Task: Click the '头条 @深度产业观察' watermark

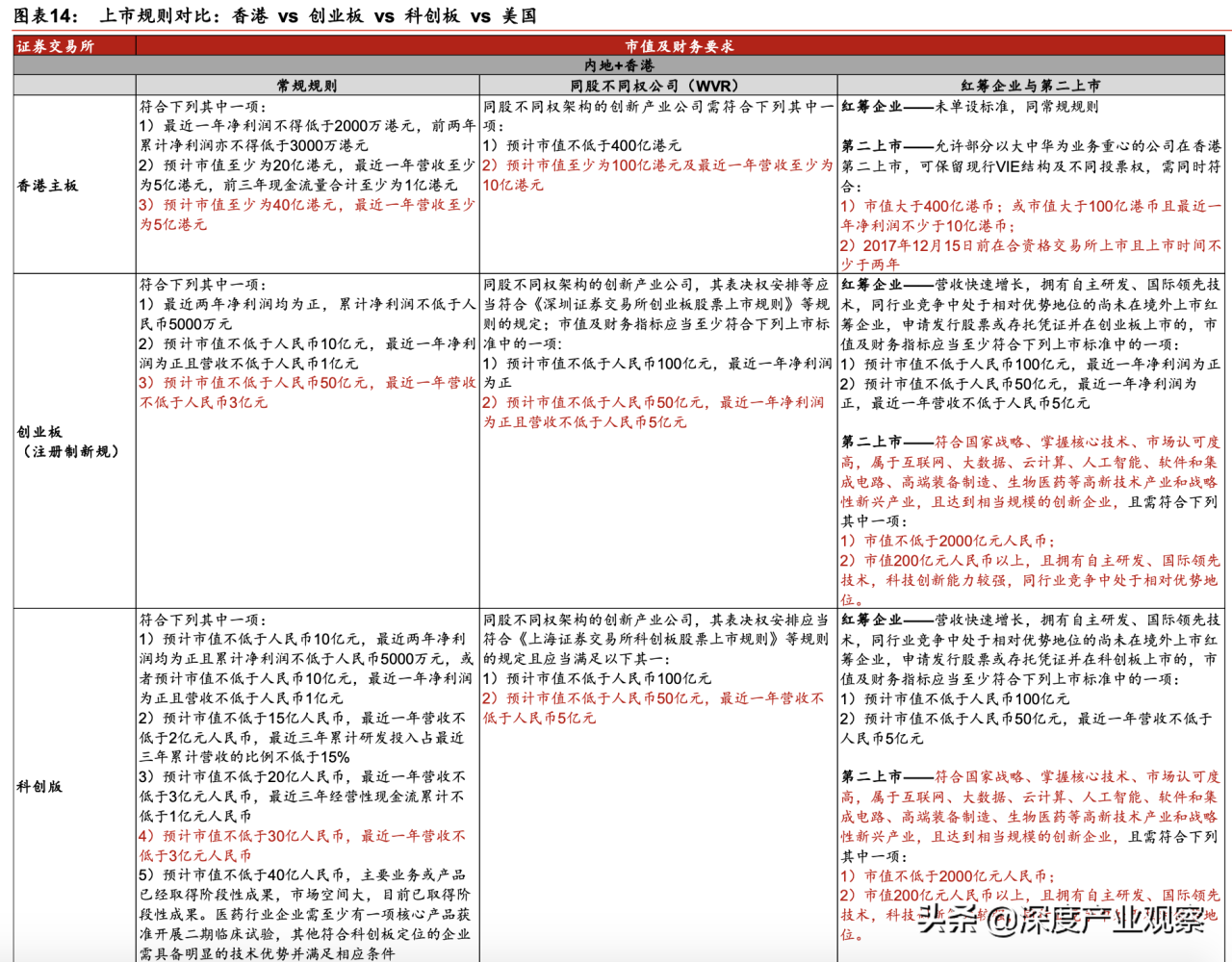Action: tap(1060, 920)
